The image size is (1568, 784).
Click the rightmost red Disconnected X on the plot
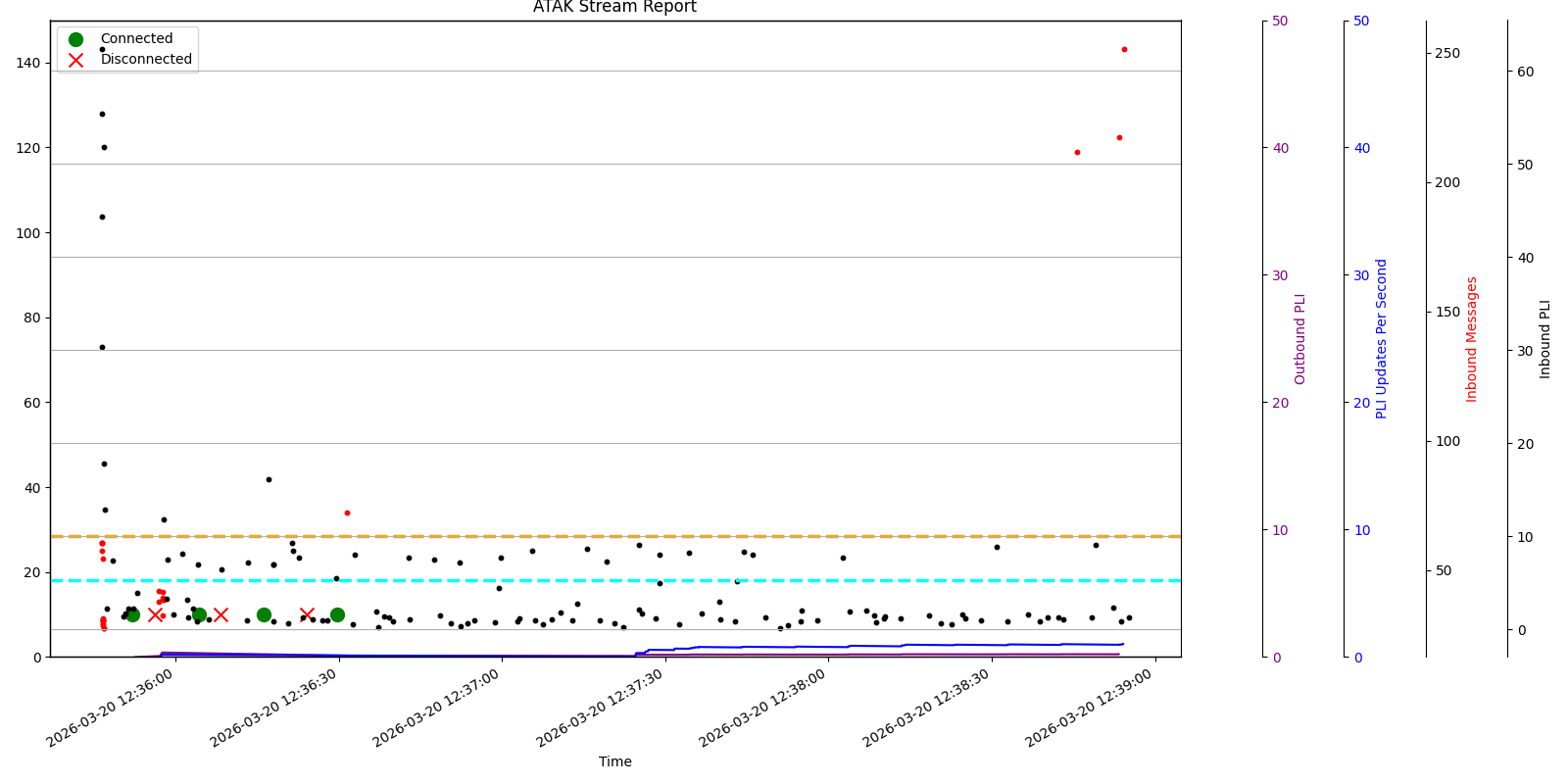pyautogui.click(x=307, y=614)
